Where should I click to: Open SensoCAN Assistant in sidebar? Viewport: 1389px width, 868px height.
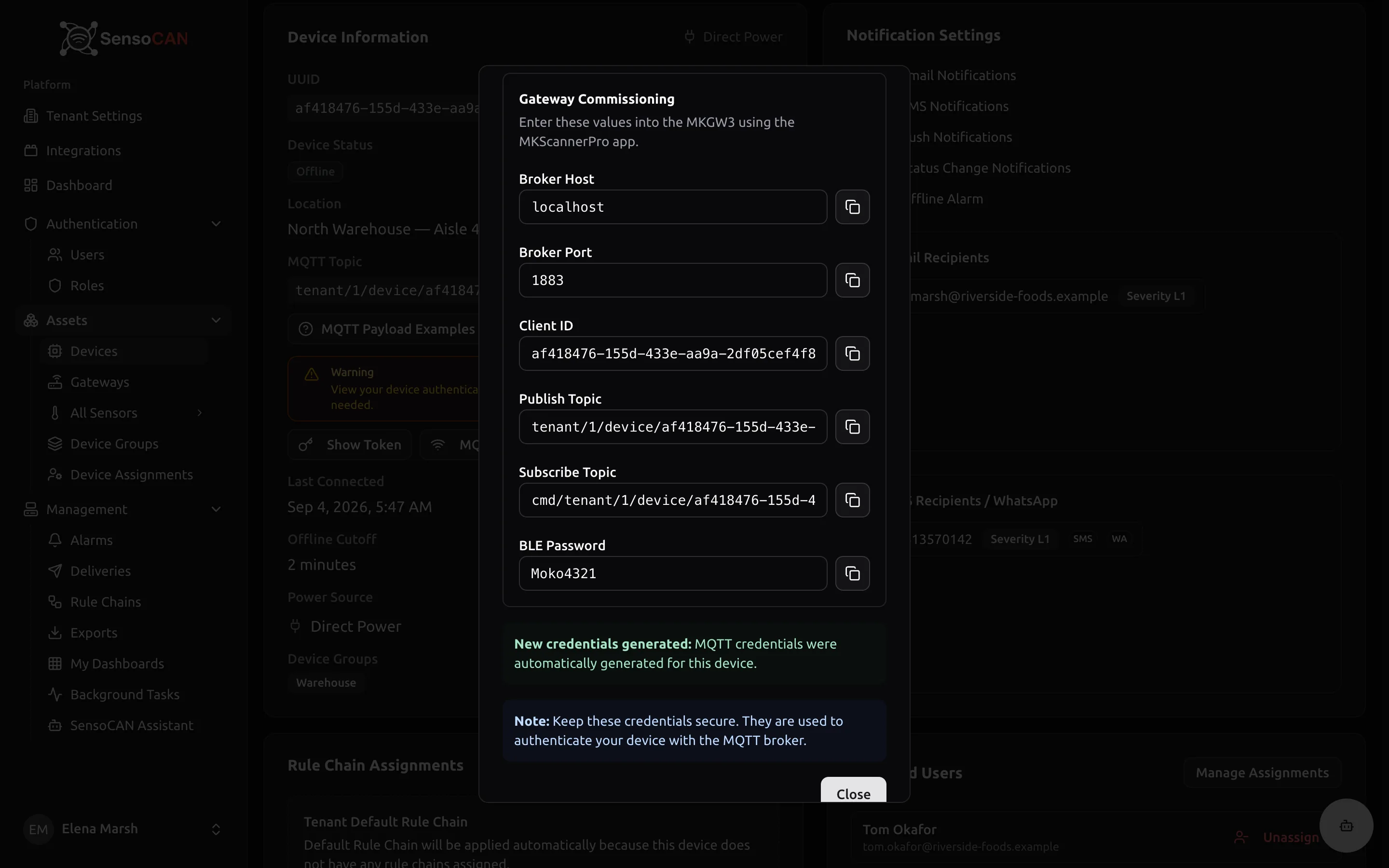click(x=124, y=726)
